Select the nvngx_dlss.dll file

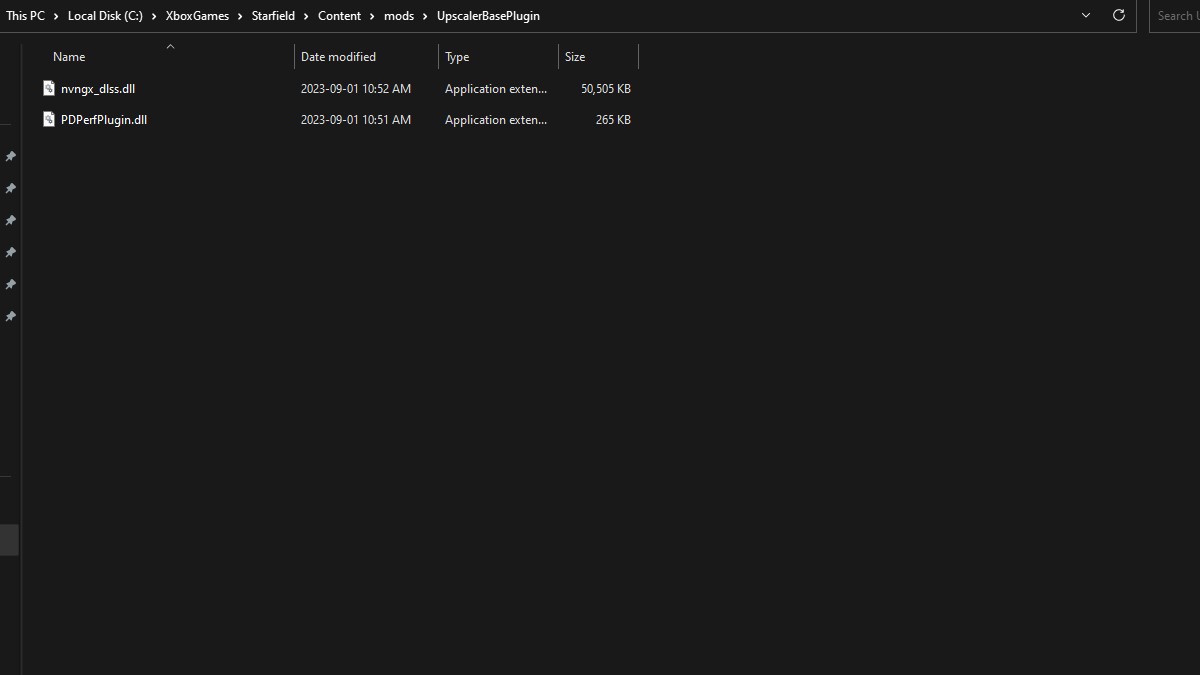pyautogui.click(x=100, y=88)
